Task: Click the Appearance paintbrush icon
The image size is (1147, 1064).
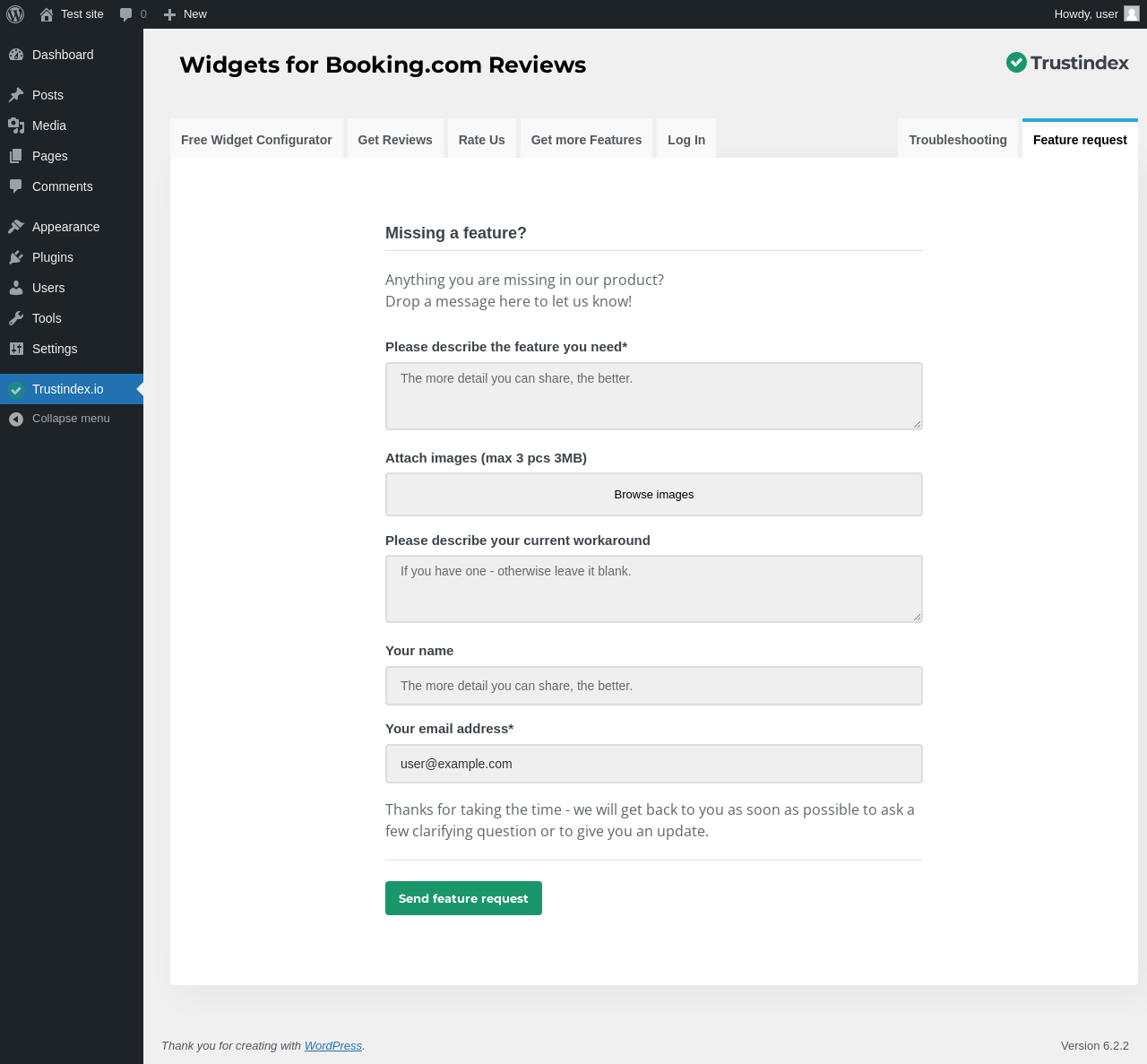Action: click(16, 227)
